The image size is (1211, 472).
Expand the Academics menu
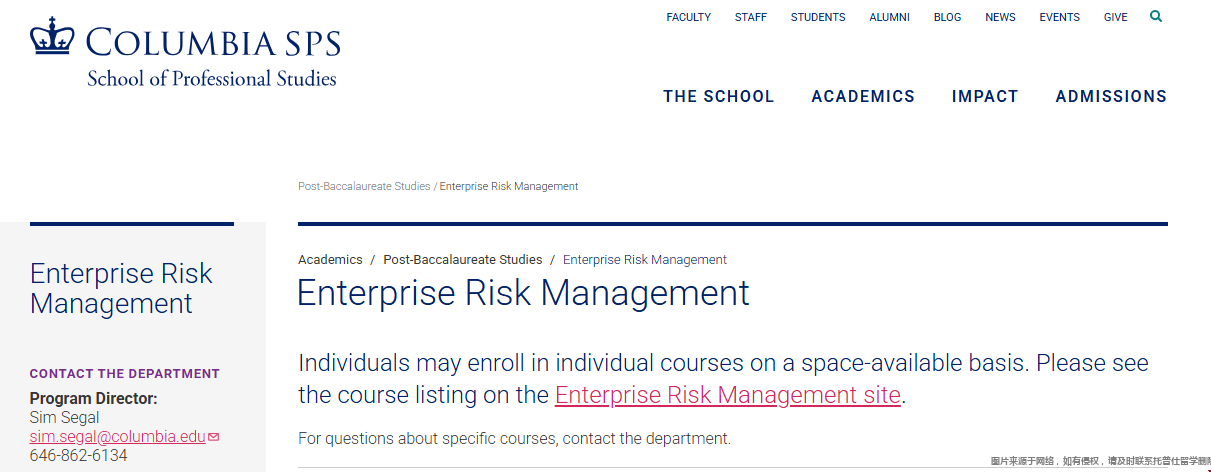click(x=863, y=96)
